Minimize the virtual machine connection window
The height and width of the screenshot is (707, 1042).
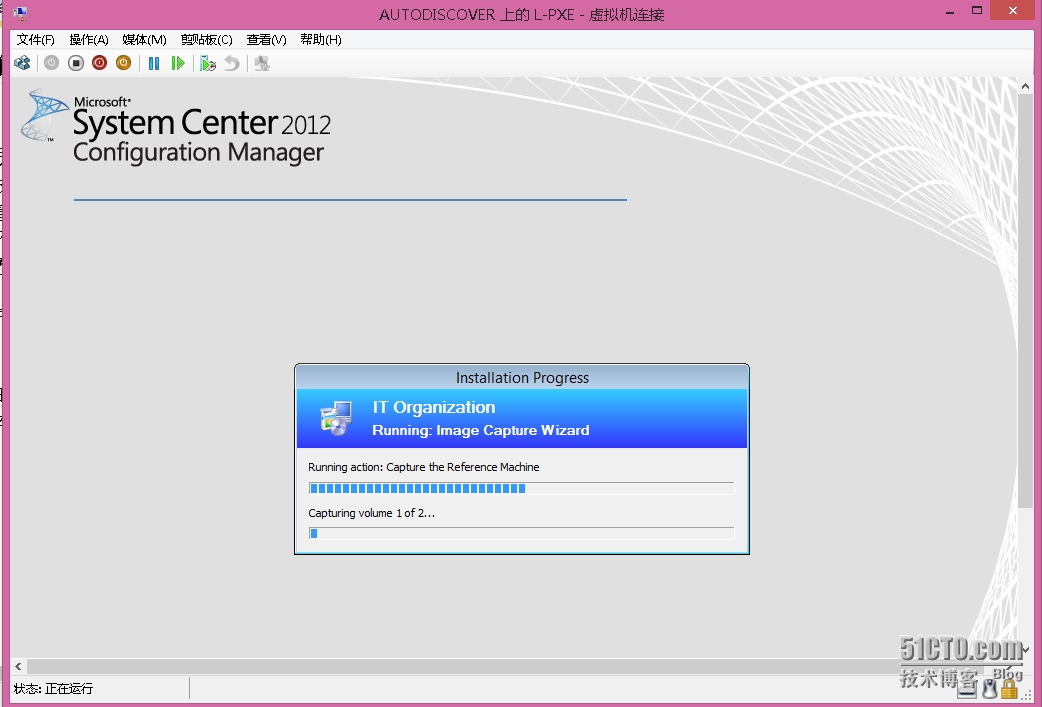(x=950, y=11)
